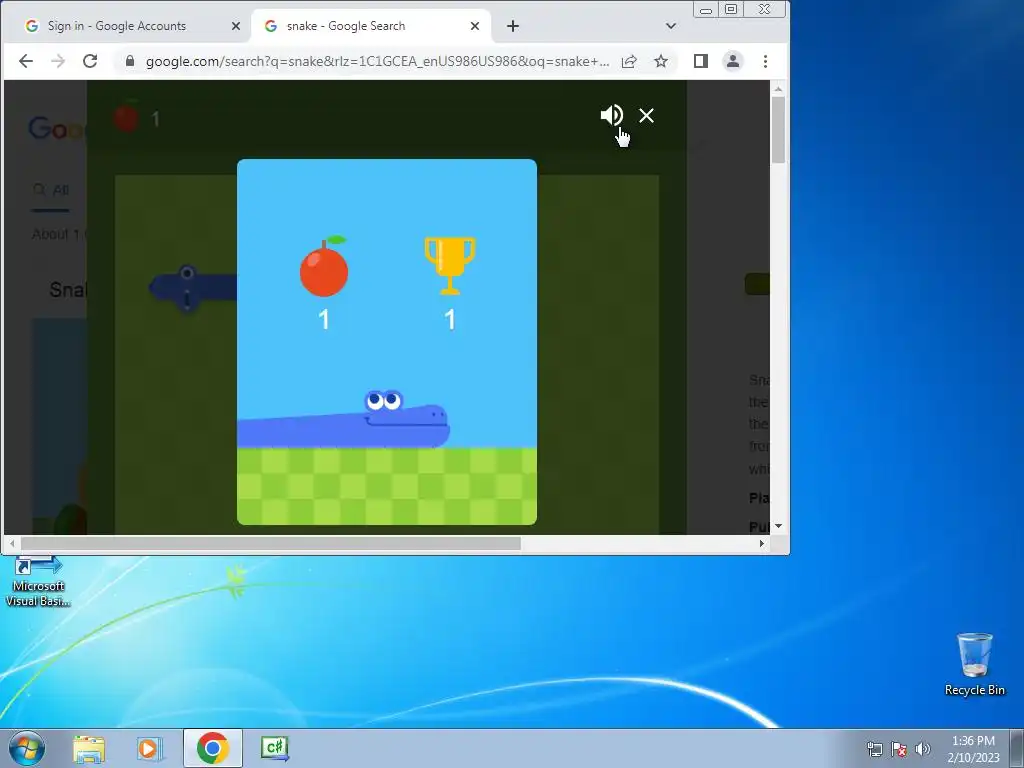
Task: Close the Sign in - Google Accounts tab
Action: (x=236, y=26)
